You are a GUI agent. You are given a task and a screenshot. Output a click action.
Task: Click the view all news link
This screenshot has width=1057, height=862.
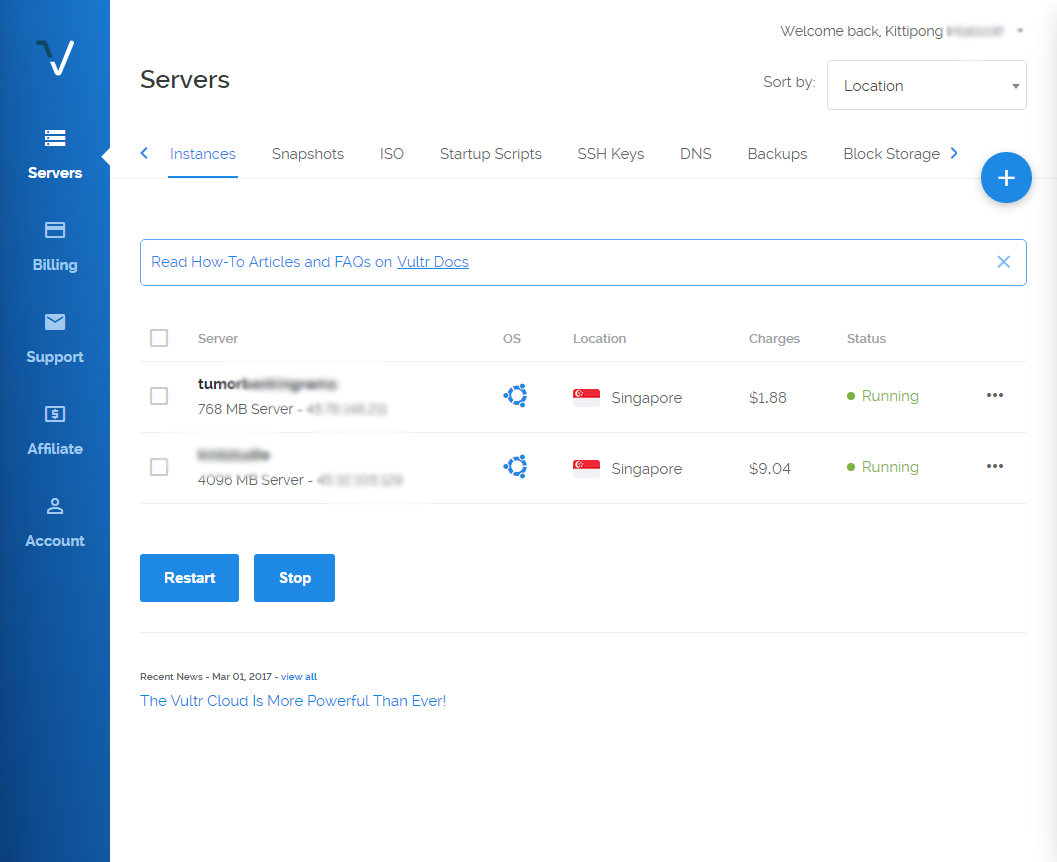[x=299, y=677]
